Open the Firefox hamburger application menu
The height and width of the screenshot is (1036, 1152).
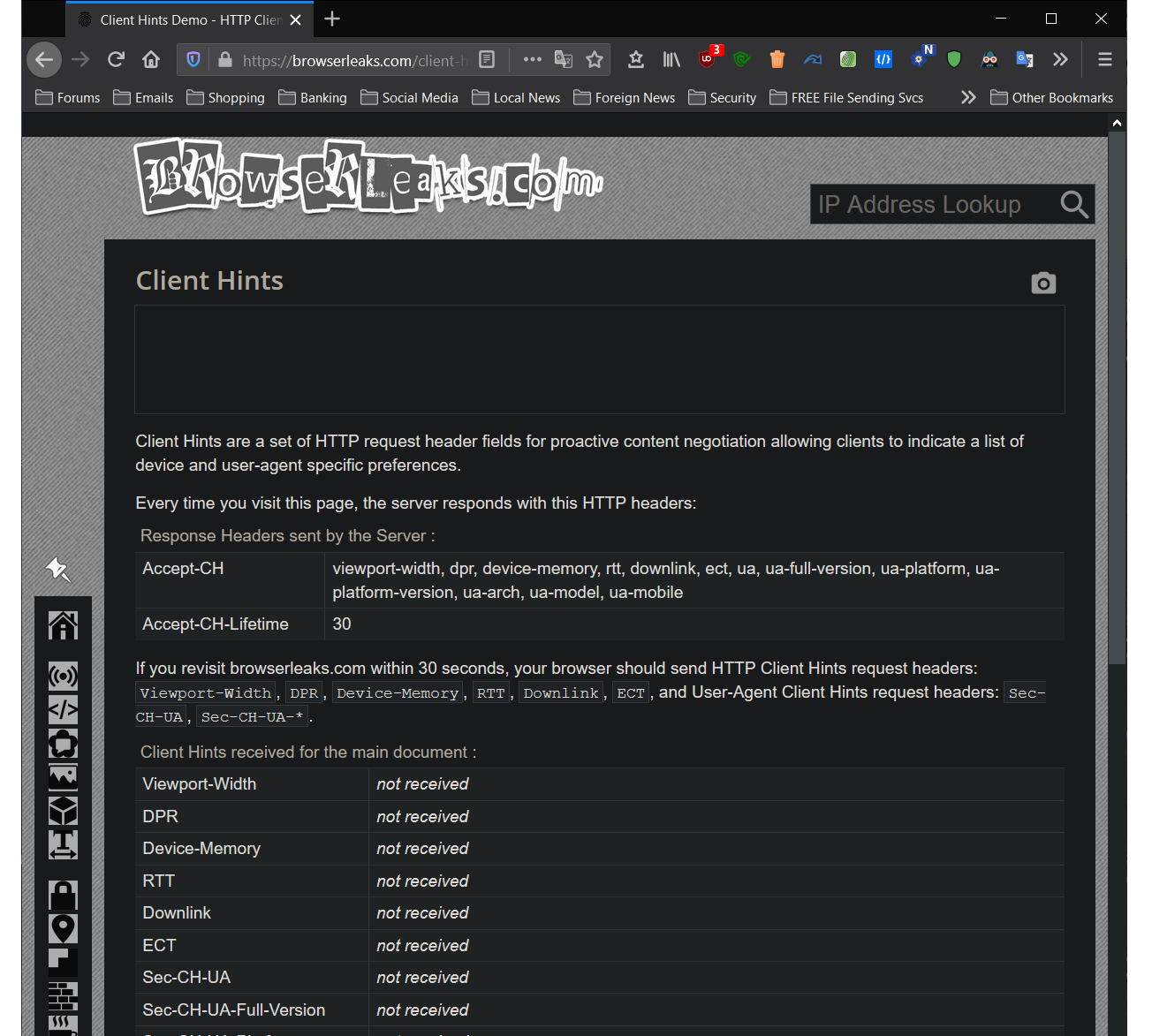(1104, 59)
